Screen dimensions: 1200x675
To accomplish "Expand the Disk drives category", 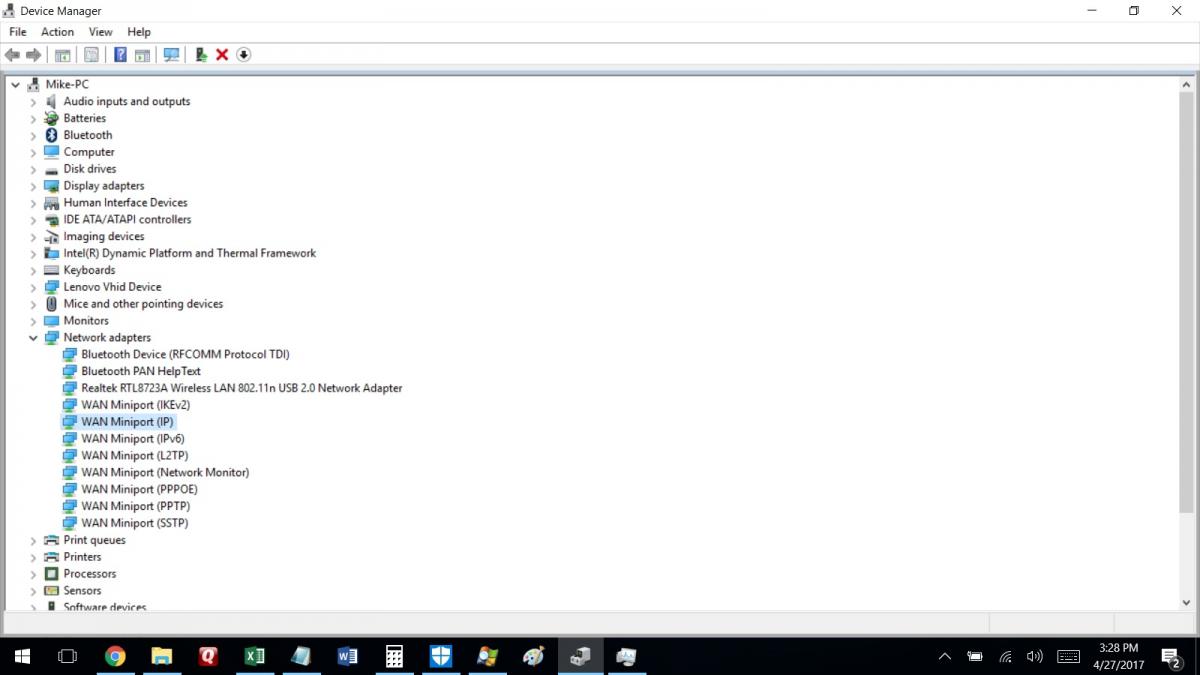I will 33,169.
